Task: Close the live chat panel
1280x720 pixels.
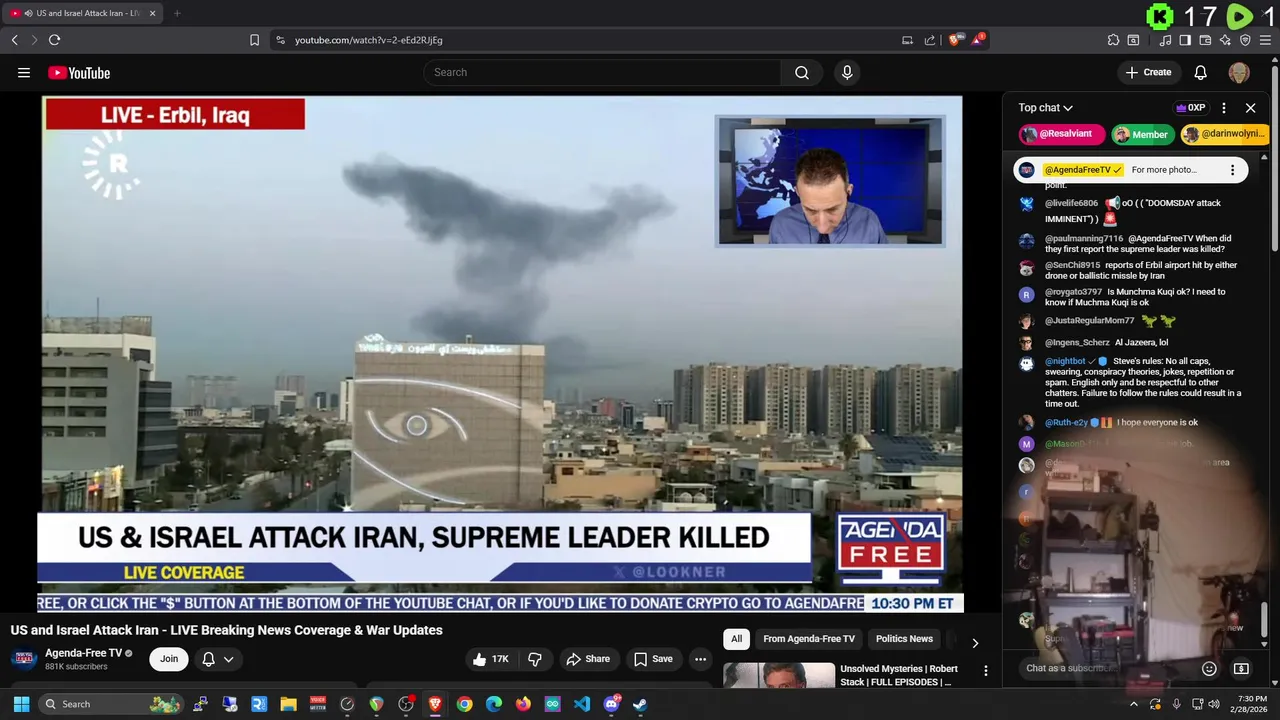Action: coord(1250,107)
